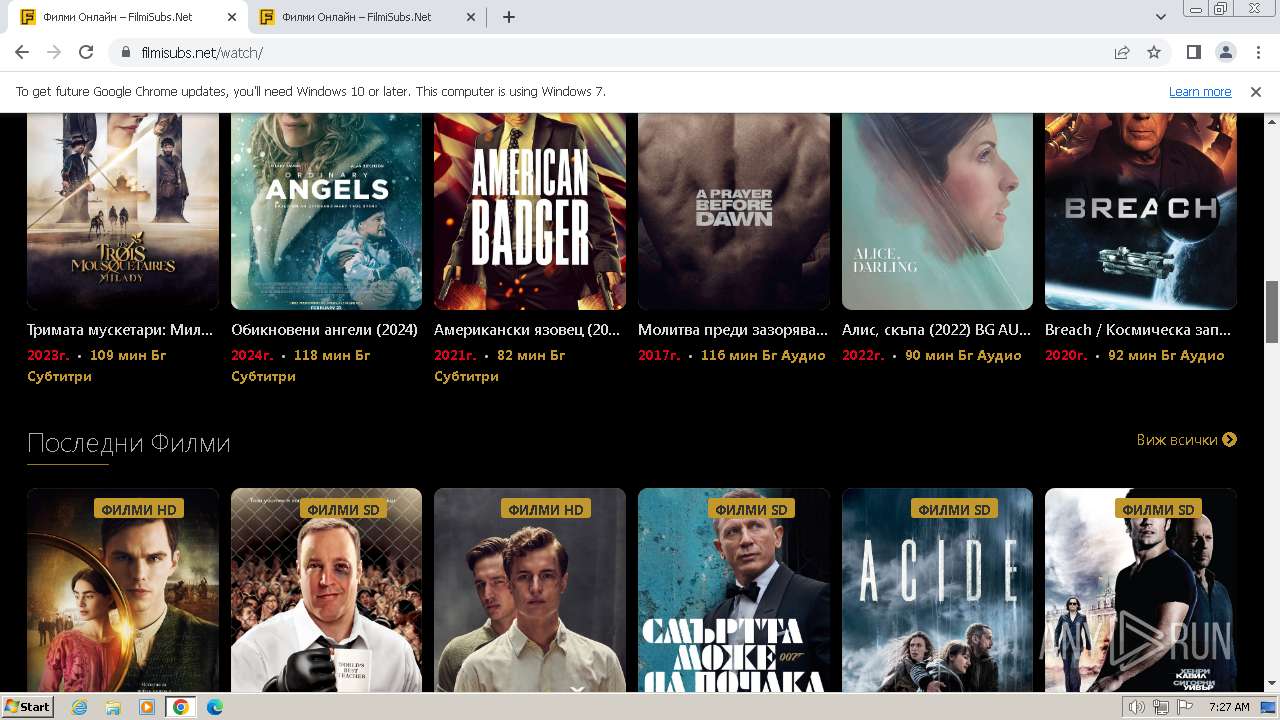
Task: Bookmark this page with the star icon
Action: tap(1154, 52)
